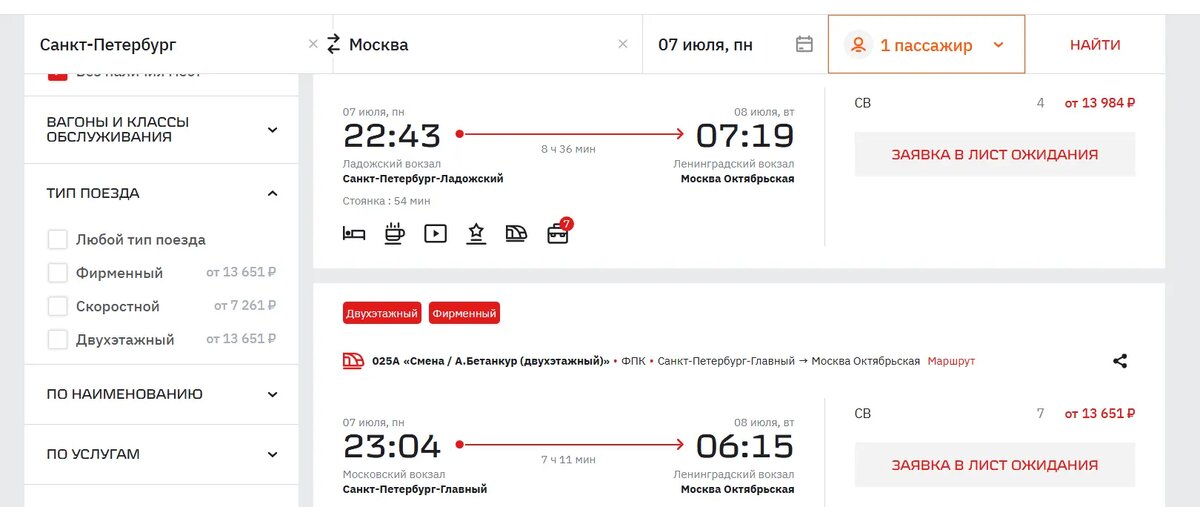The height and width of the screenshot is (507, 1200).
Task: Click the 07:19 arrival time
Action: (x=745, y=135)
